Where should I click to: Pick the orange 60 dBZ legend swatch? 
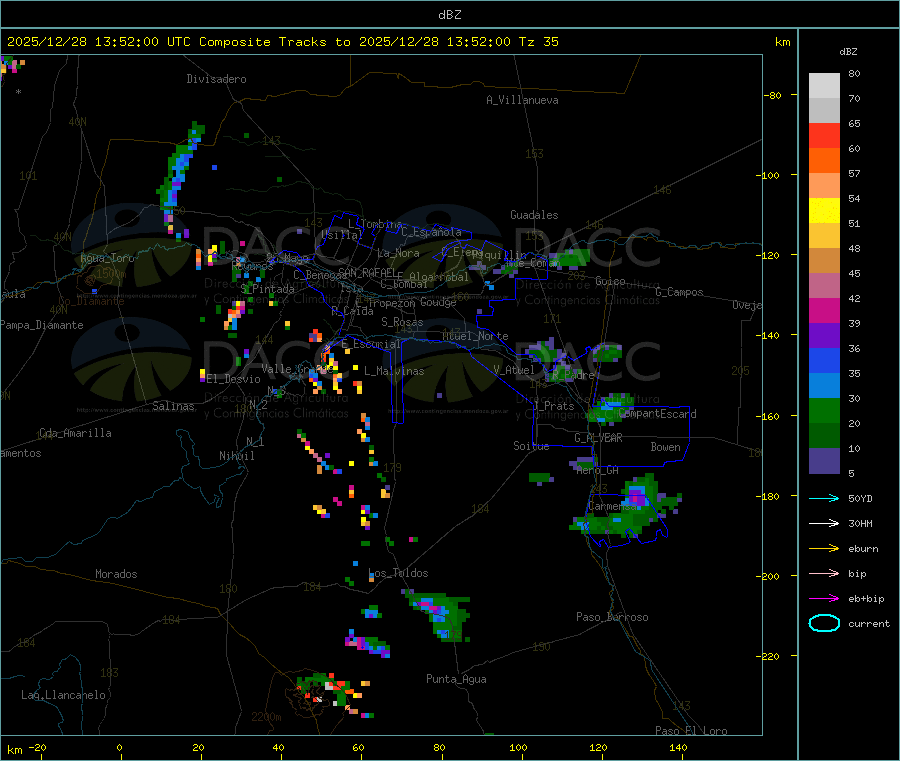point(824,161)
